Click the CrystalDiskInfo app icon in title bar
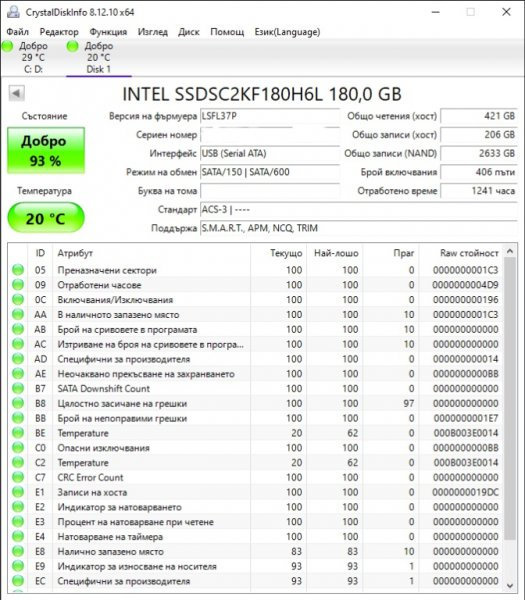The image size is (525, 600). 13,12
